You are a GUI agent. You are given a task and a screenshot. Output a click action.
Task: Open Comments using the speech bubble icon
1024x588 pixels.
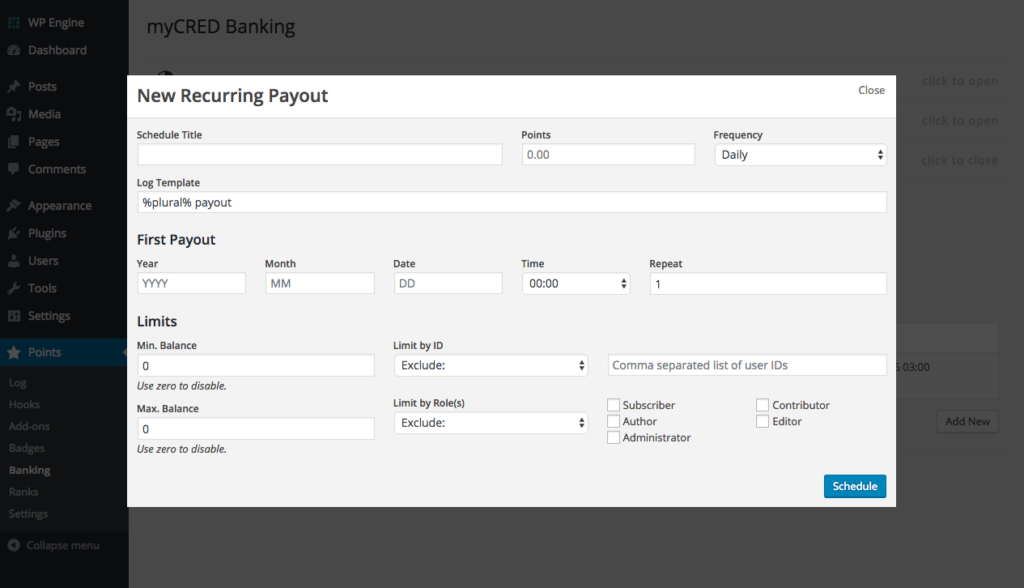tap(15, 168)
